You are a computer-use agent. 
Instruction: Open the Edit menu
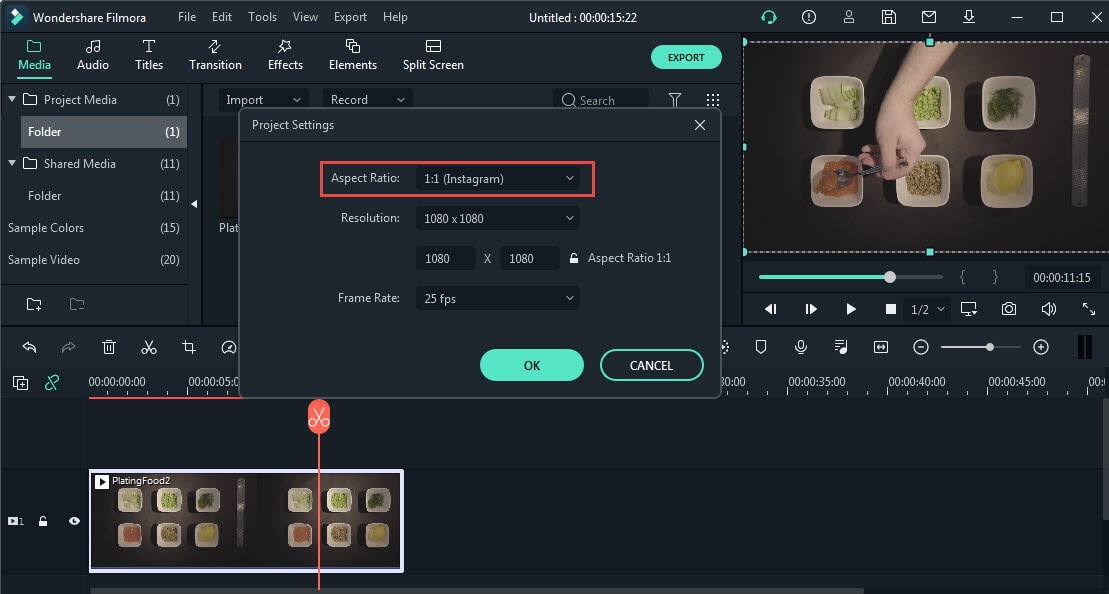pyautogui.click(x=221, y=16)
